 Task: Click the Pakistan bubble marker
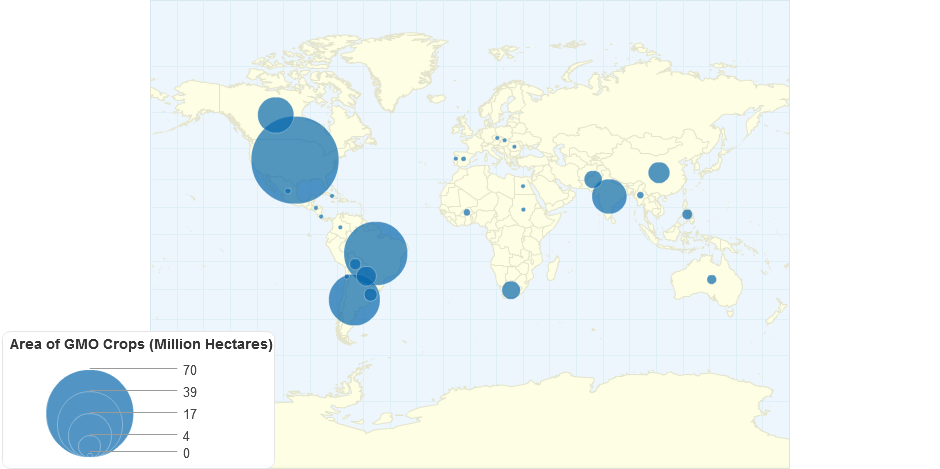point(592,179)
